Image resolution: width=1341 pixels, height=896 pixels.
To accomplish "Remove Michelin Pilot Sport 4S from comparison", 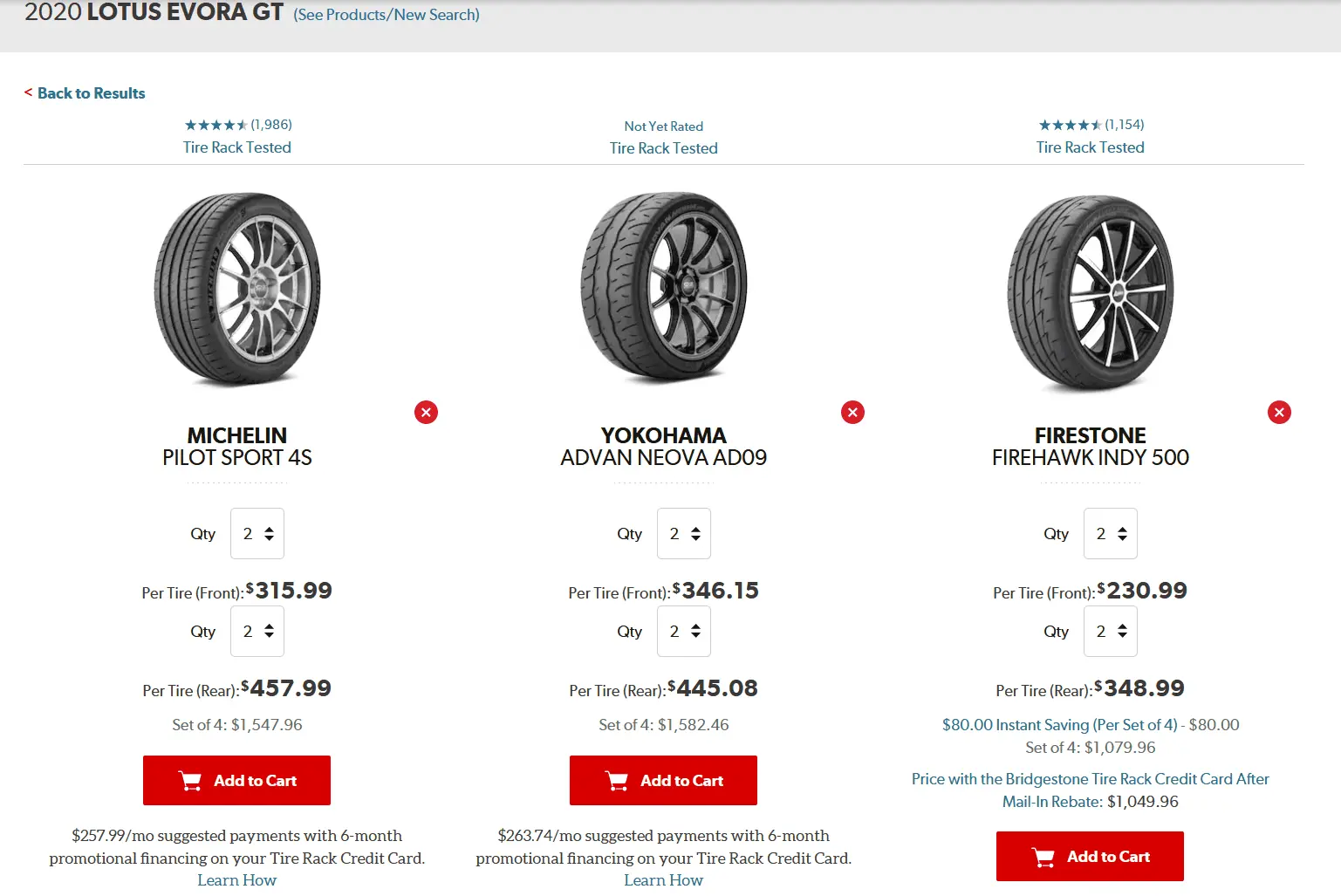I will pyautogui.click(x=426, y=413).
